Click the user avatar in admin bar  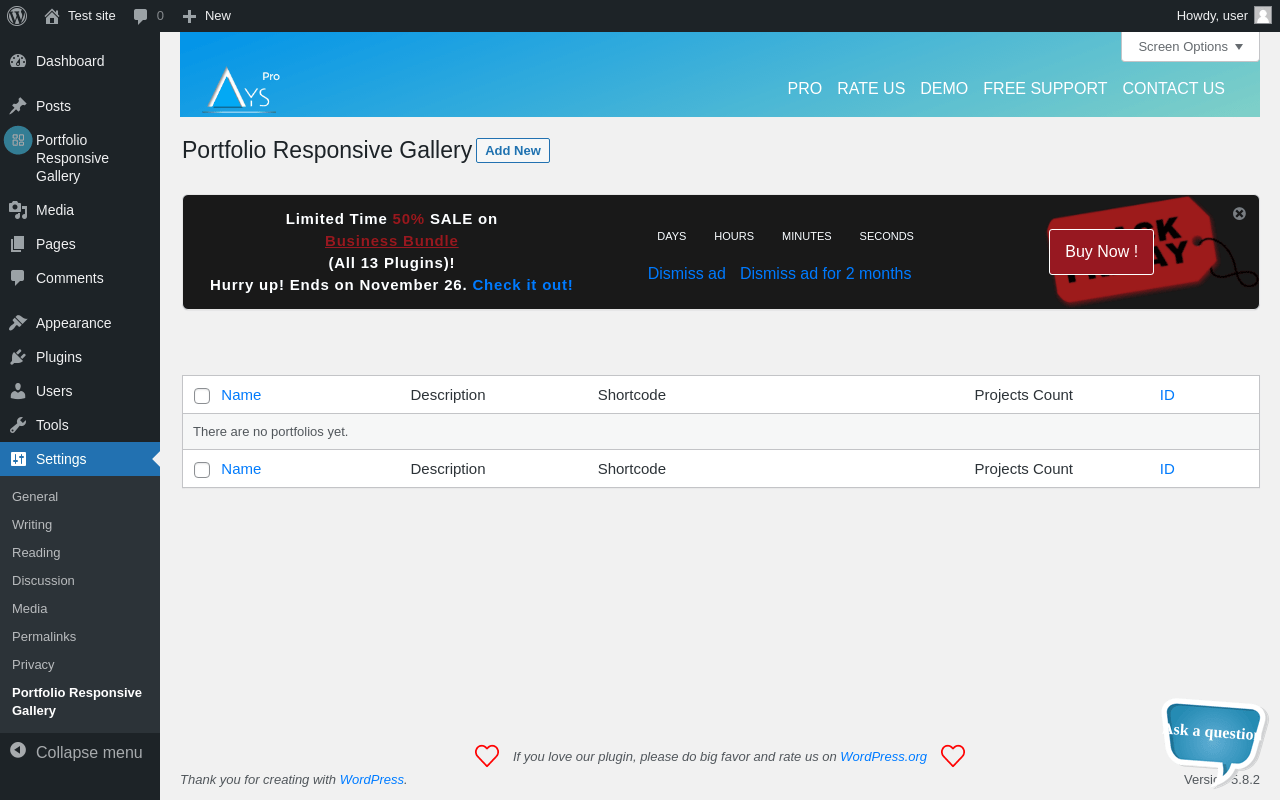coord(1263,15)
